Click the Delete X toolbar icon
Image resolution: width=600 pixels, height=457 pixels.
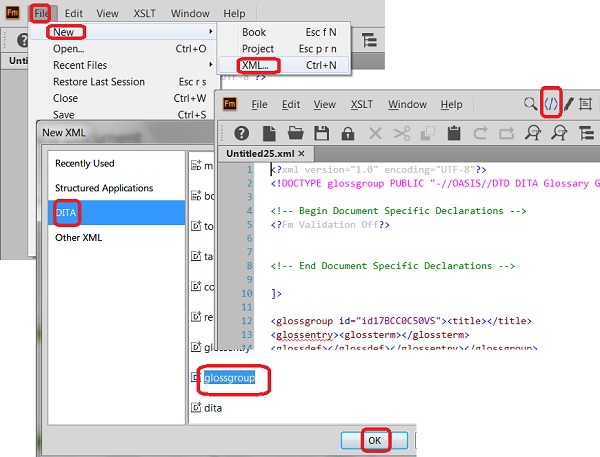[x=375, y=133]
